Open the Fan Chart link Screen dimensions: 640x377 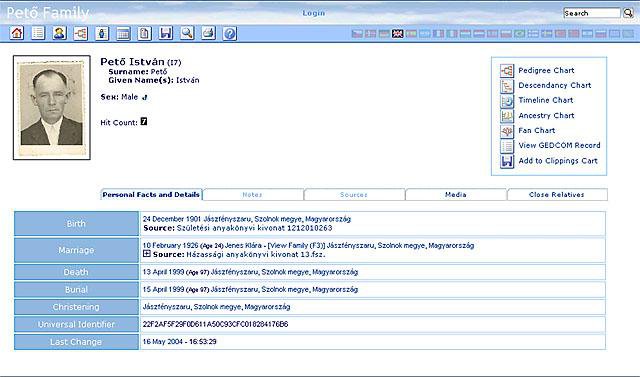click(x=537, y=130)
